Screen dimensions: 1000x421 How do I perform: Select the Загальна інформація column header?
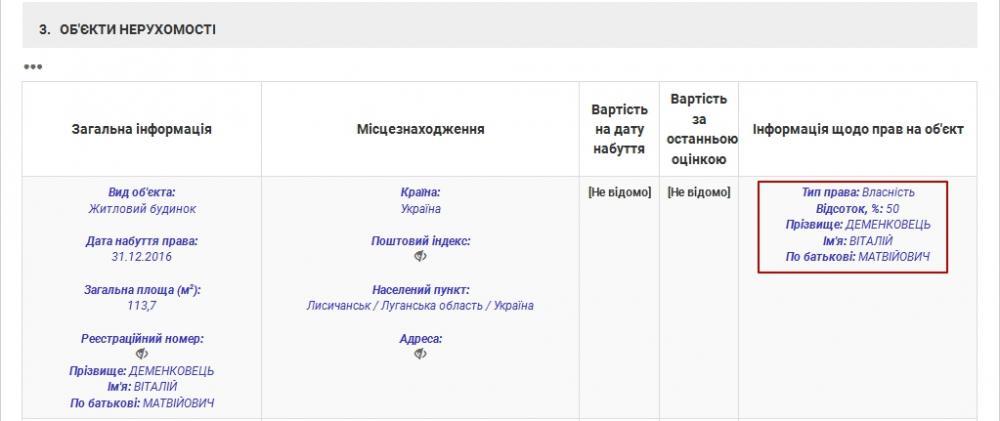[x=142, y=129]
